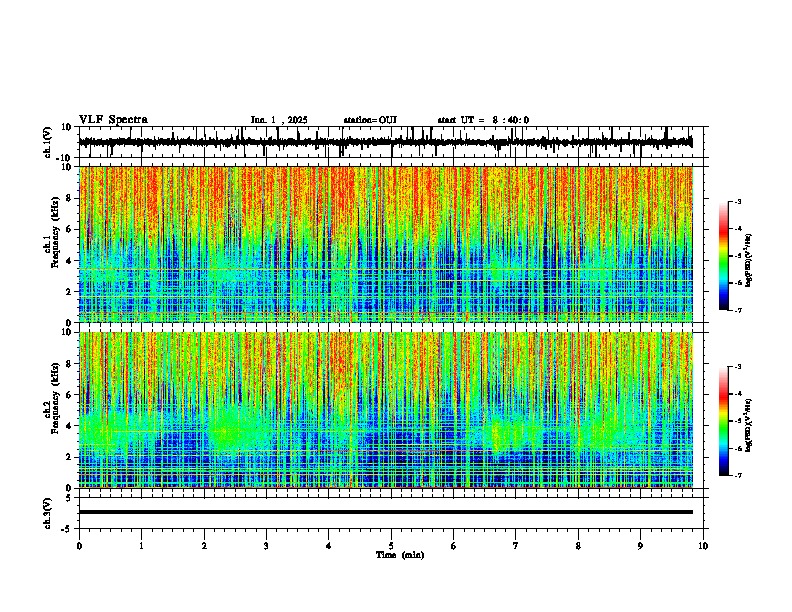Viewport: 792px width, 612px height.
Task: Click the time axis tick label "3"
Action: [266, 546]
